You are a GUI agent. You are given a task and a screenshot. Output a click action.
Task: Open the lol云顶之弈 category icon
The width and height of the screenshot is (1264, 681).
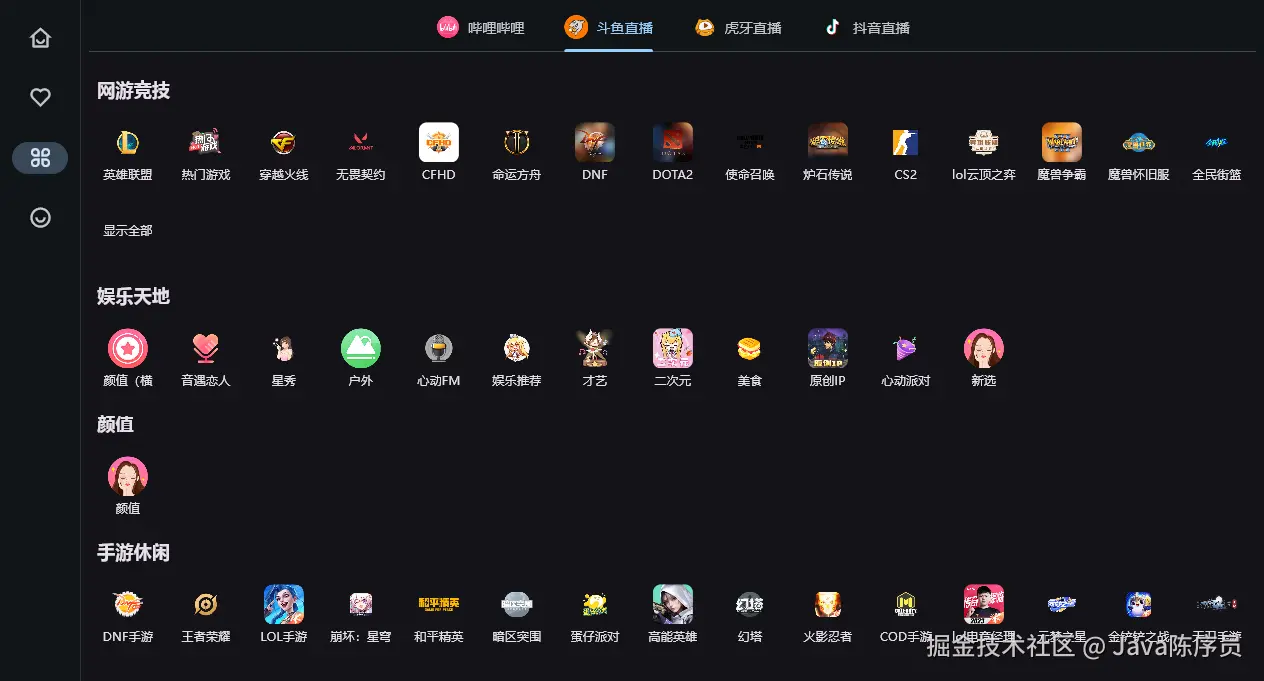984,142
